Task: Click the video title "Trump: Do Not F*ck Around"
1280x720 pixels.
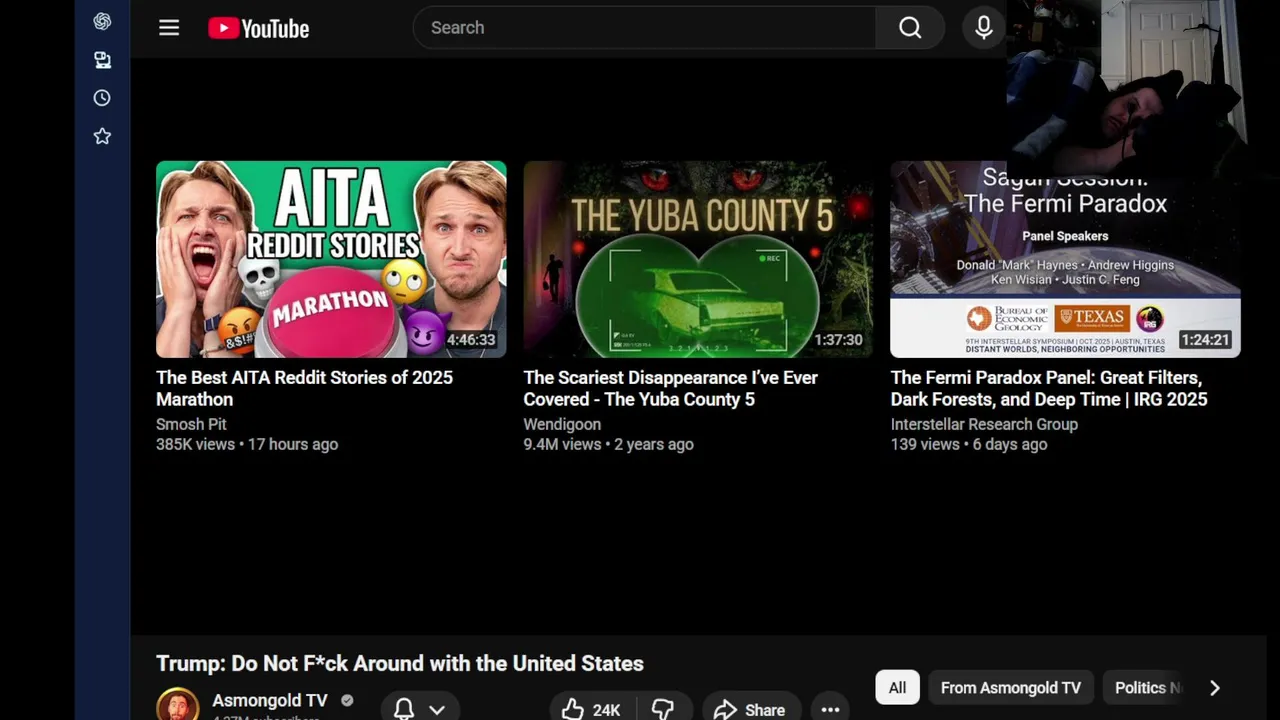Action: 400,663
